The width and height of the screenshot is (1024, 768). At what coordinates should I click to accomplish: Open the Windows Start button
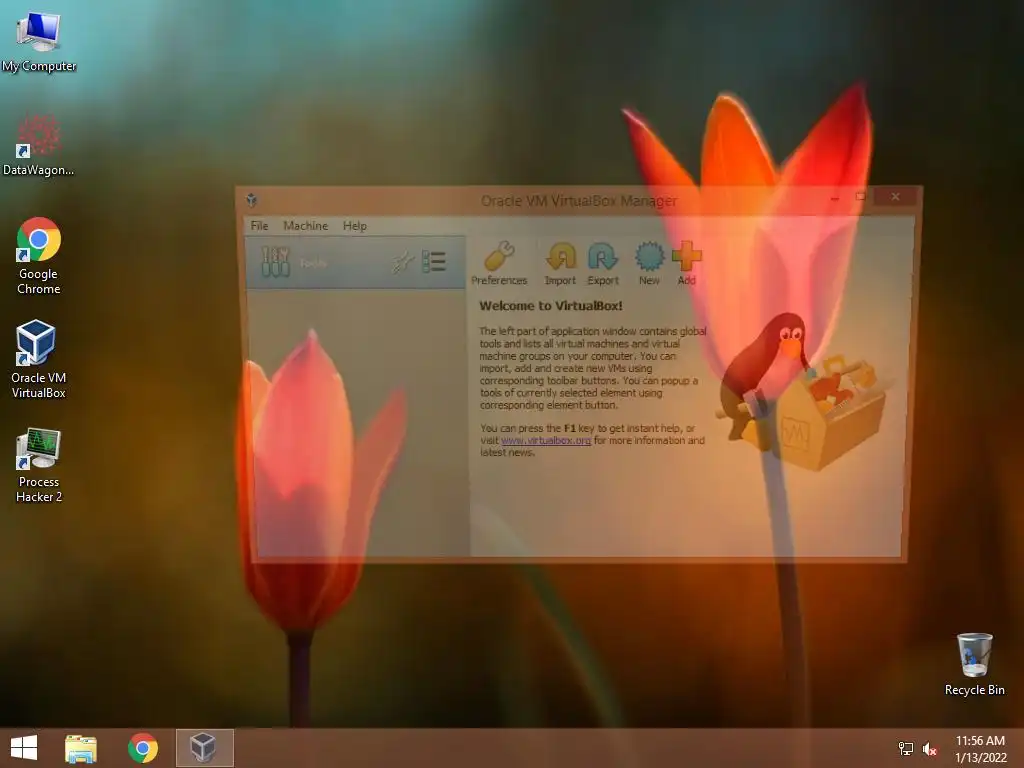tap(24, 748)
